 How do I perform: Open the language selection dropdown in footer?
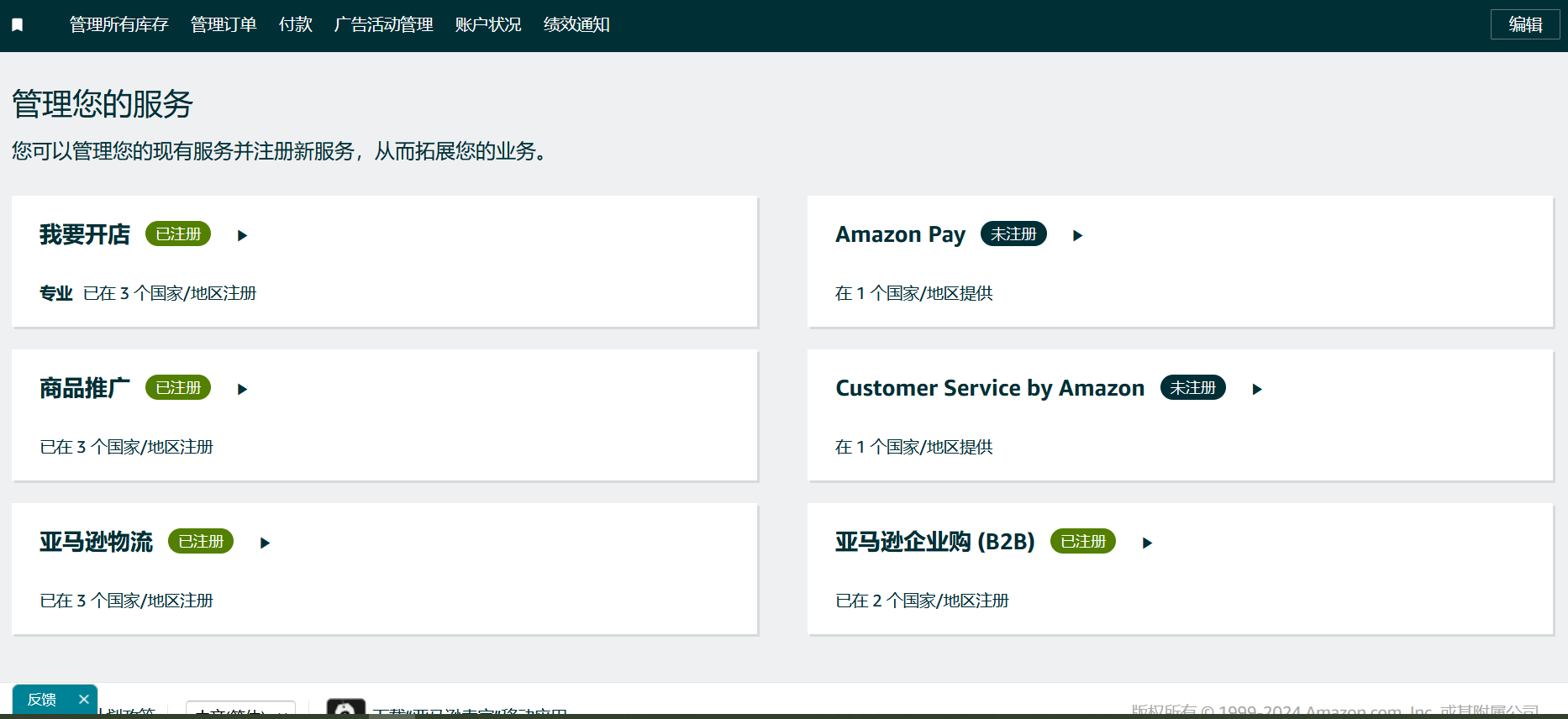point(240,711)
